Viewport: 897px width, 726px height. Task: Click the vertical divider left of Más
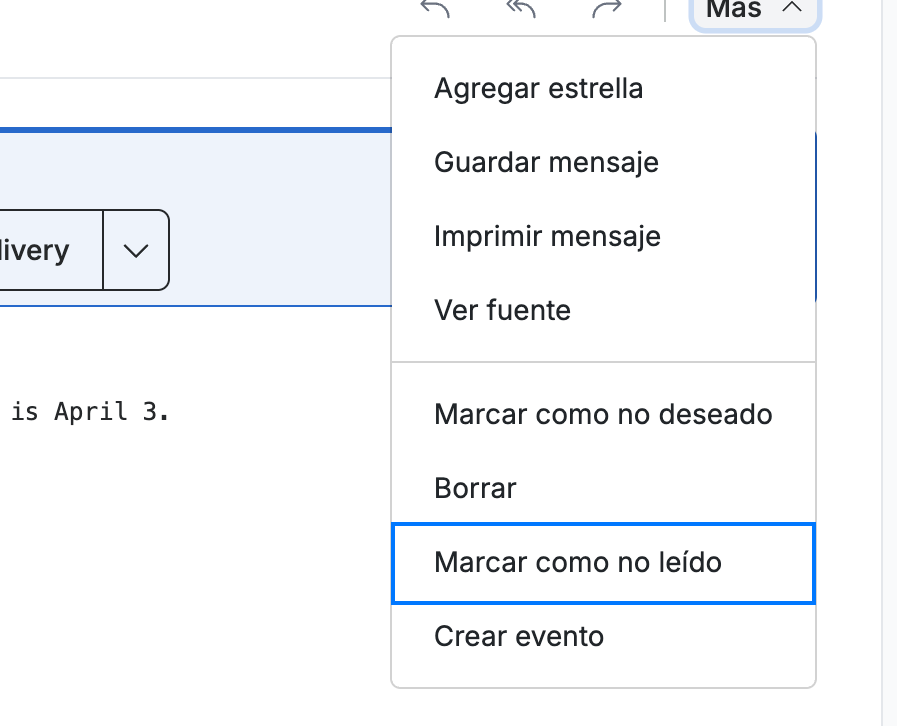[x=665, y=9]
